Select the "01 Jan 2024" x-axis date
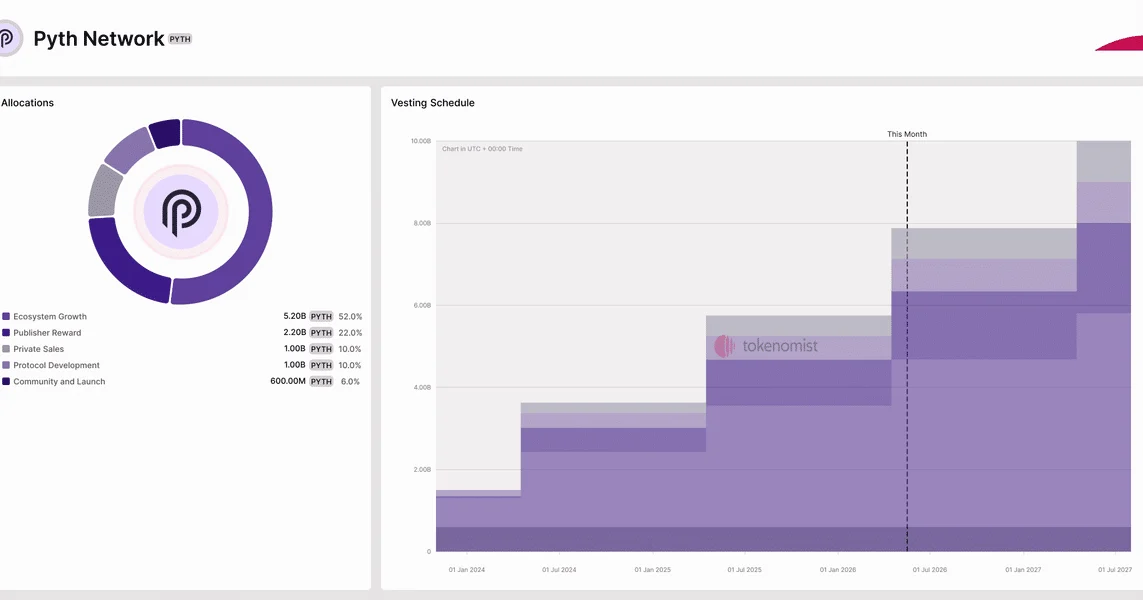 pyautogui.click(x=467, y=569)
